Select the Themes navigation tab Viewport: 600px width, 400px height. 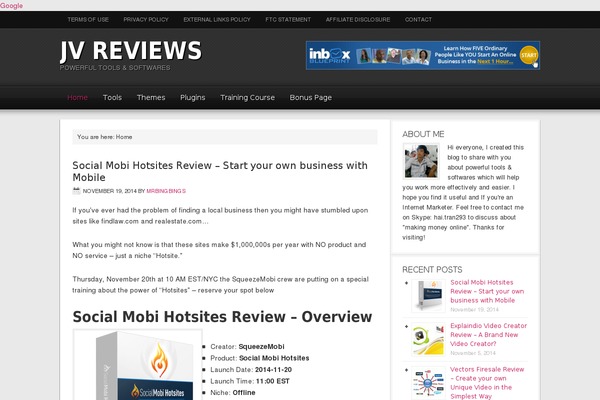click(x=151, y=98)
